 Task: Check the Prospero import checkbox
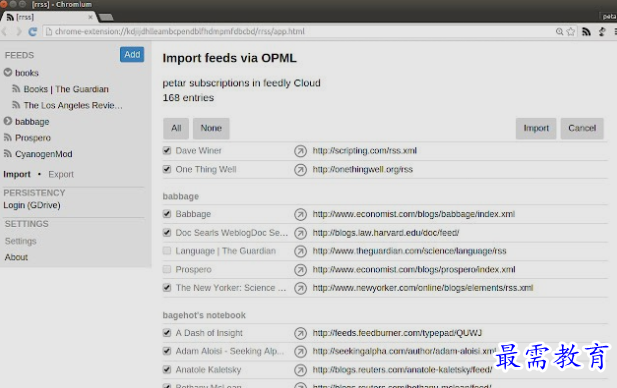coord(167,269)
